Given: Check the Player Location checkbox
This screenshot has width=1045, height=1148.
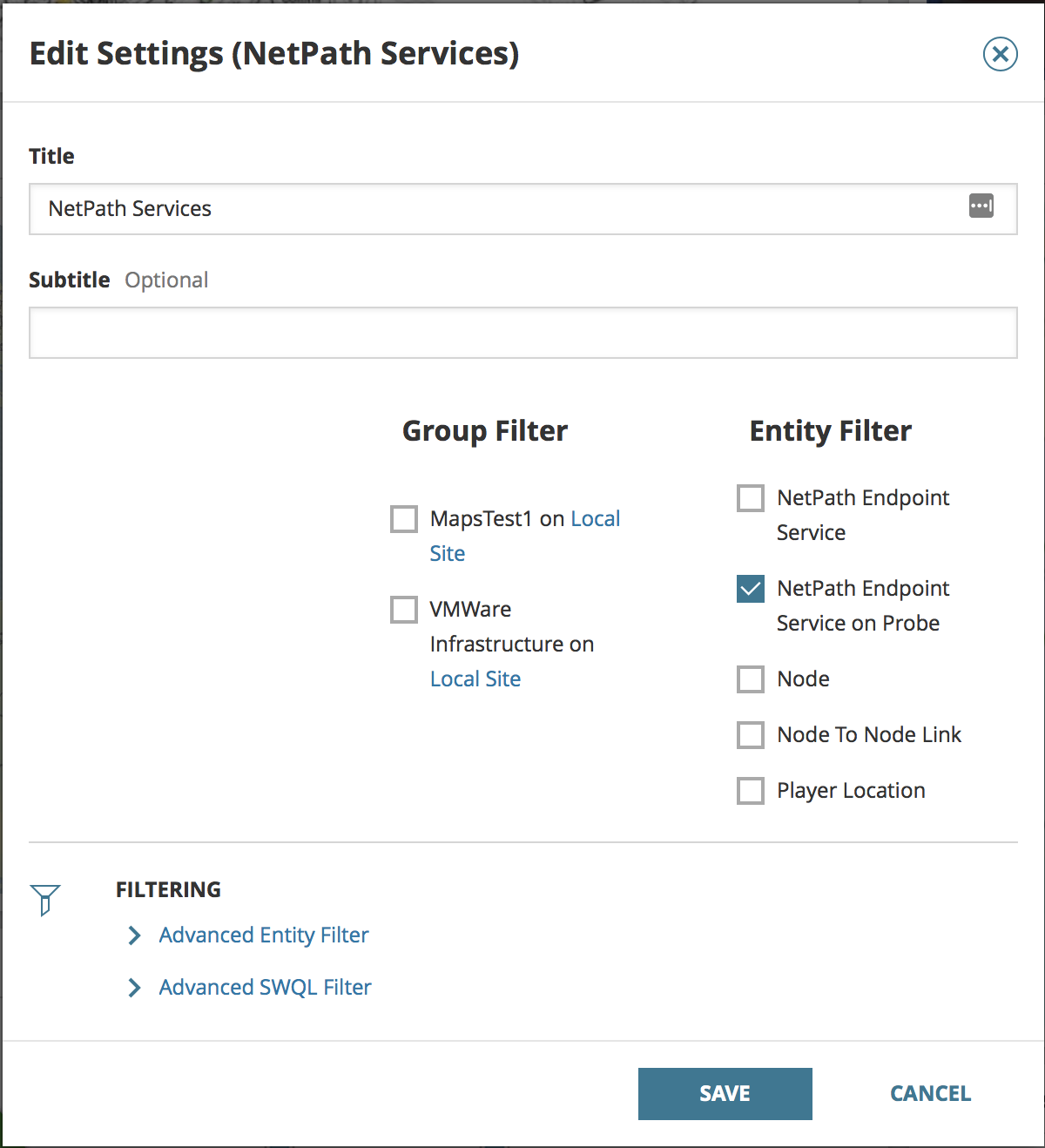Looking at the screenshot, I should click(x=751, y=791).
